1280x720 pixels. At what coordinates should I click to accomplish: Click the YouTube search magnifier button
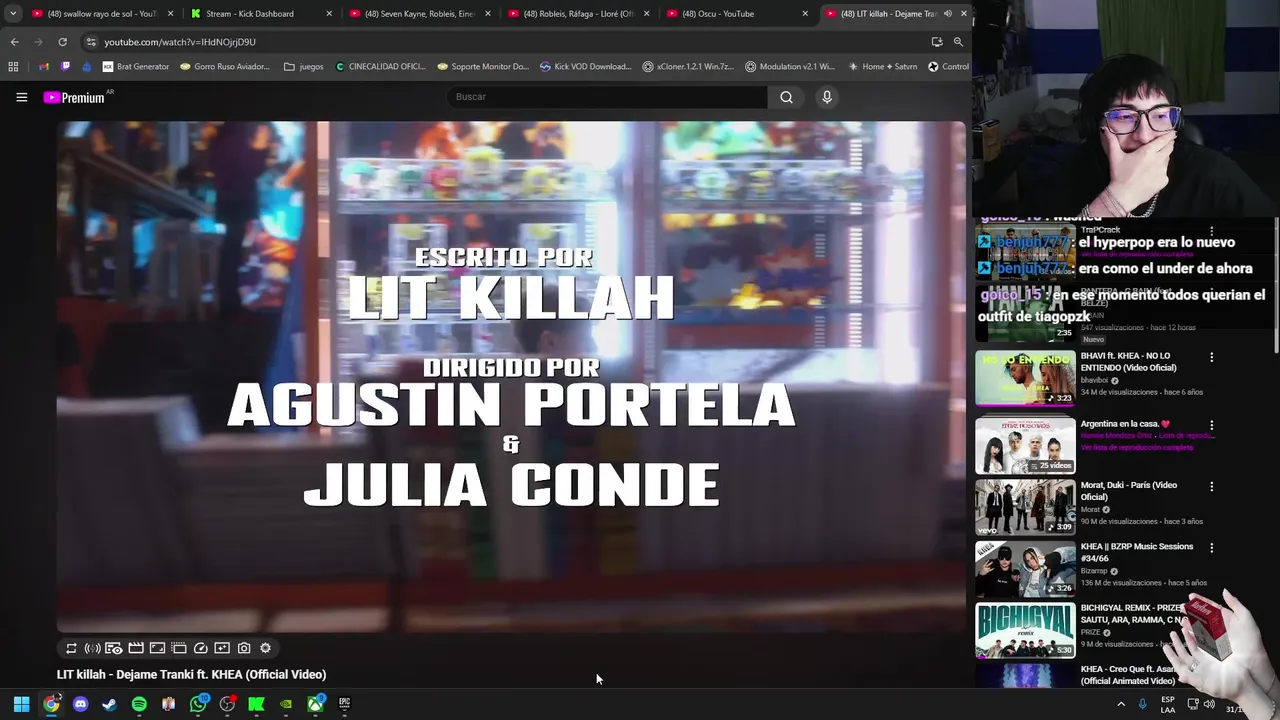tap(786, 97)
